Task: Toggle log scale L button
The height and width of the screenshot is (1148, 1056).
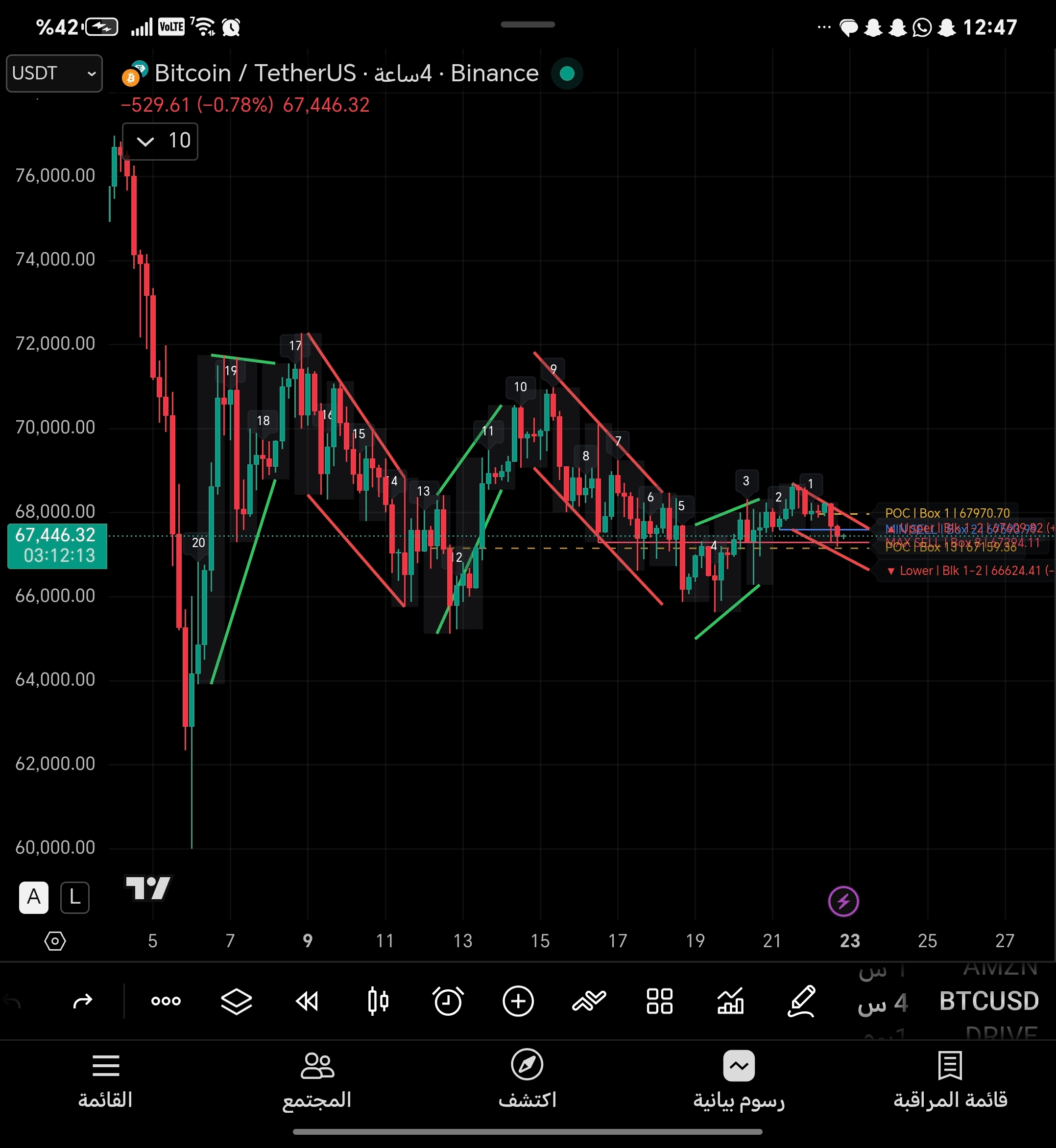Action: [x=75, y=897]
